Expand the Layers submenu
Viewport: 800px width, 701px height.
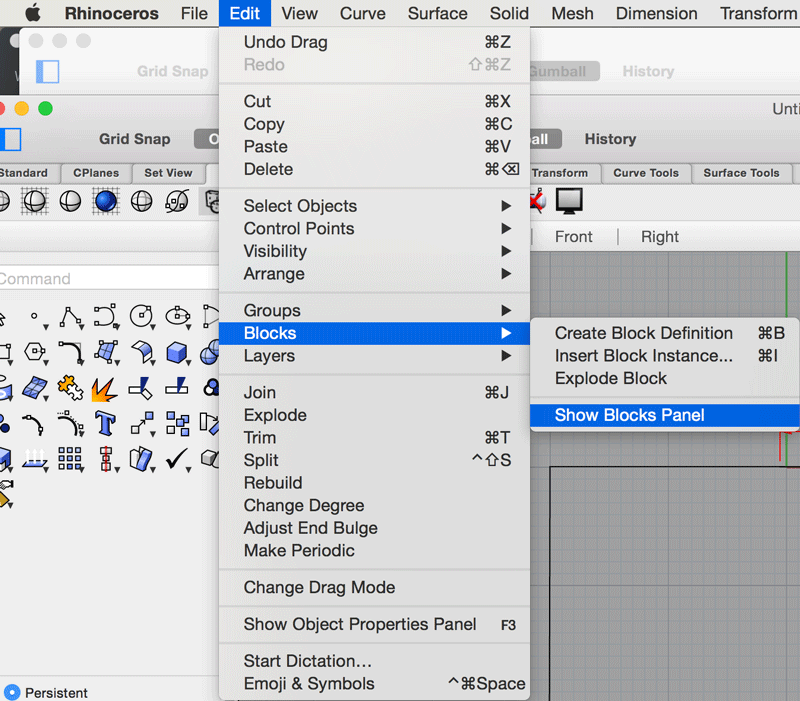pos(374,356)
